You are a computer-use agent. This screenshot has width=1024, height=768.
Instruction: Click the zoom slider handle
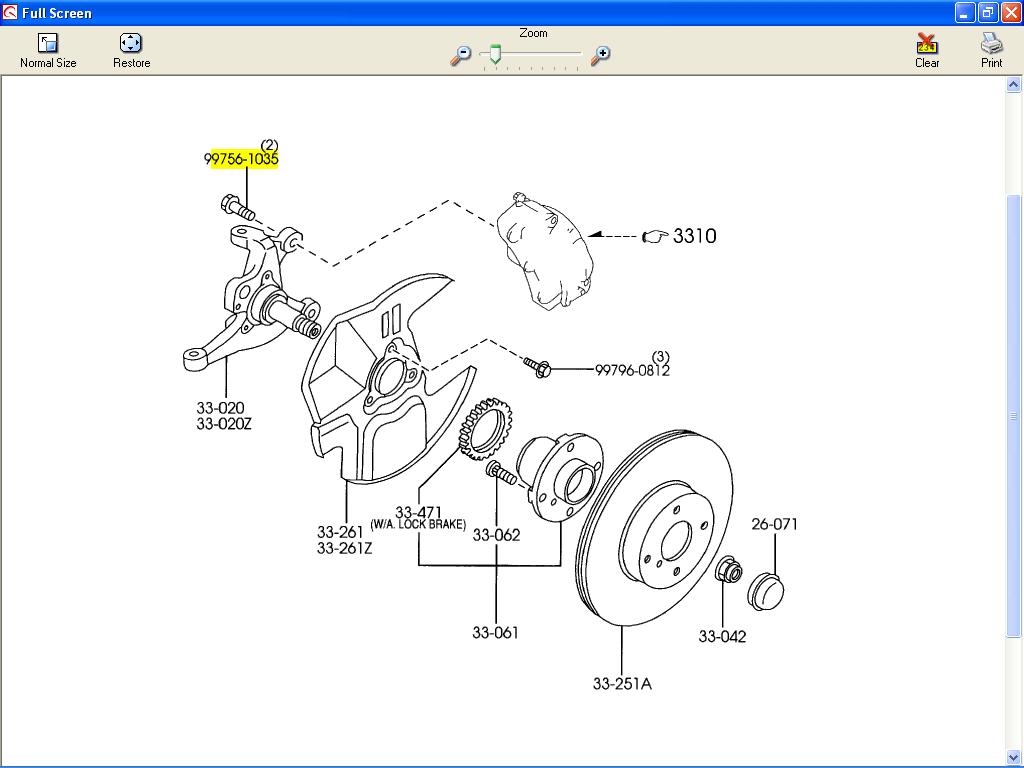click(x=494, y=55)
